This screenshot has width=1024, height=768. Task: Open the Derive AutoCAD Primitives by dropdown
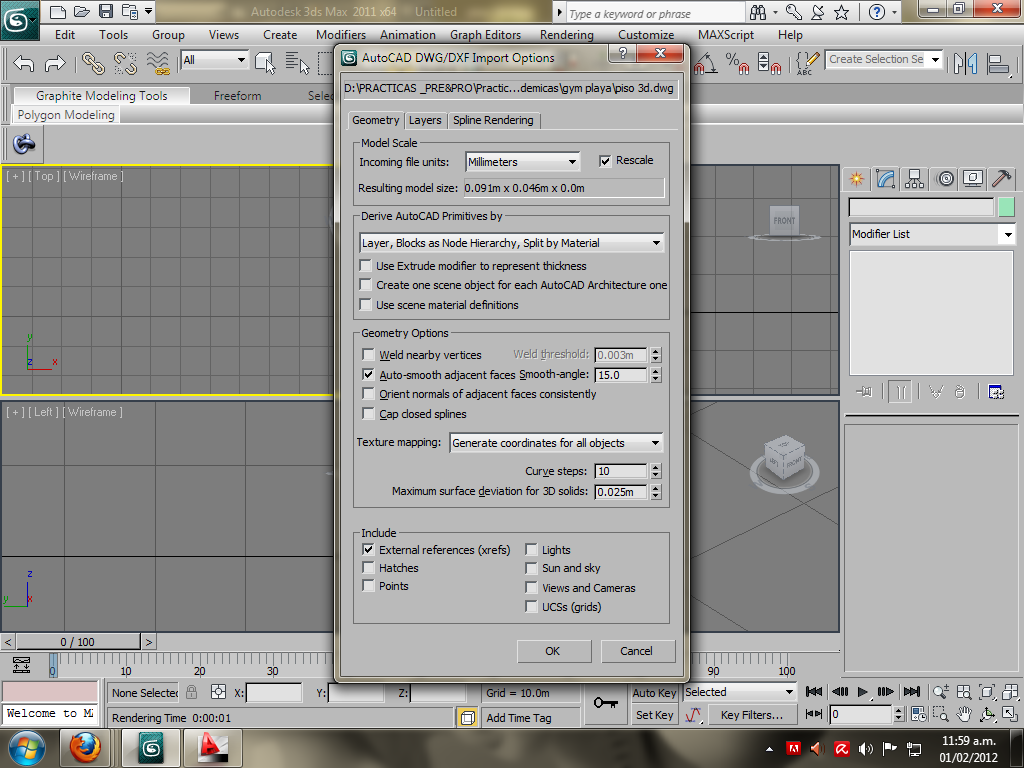511,243
